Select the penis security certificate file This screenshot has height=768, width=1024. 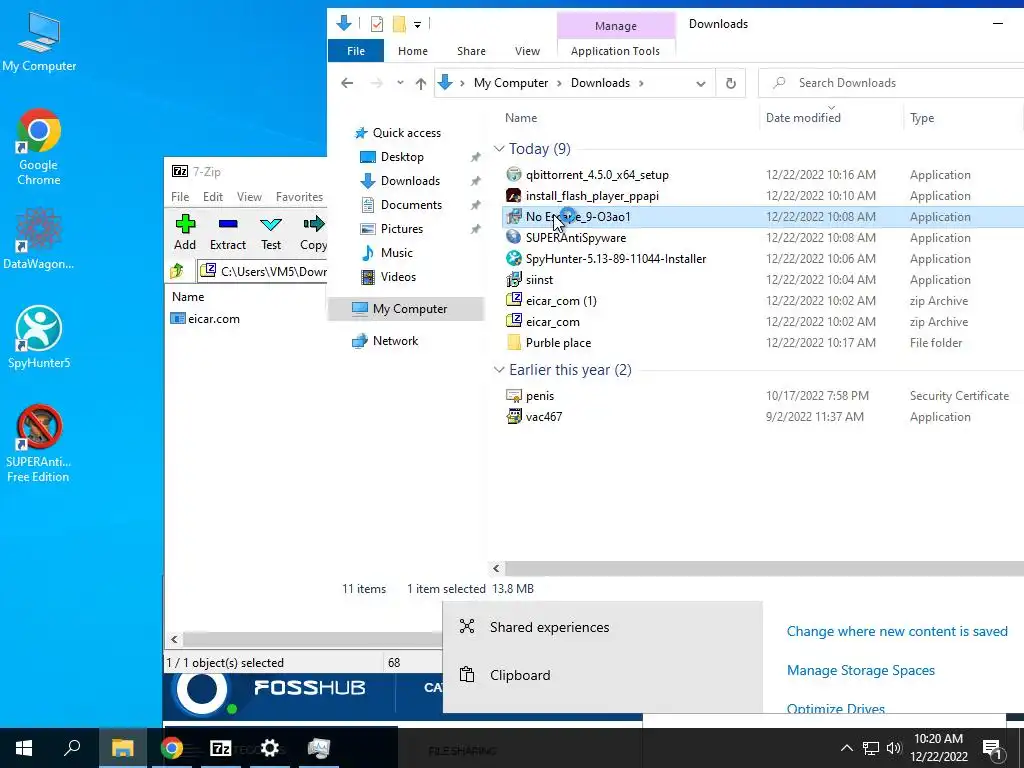coord(539,396)
